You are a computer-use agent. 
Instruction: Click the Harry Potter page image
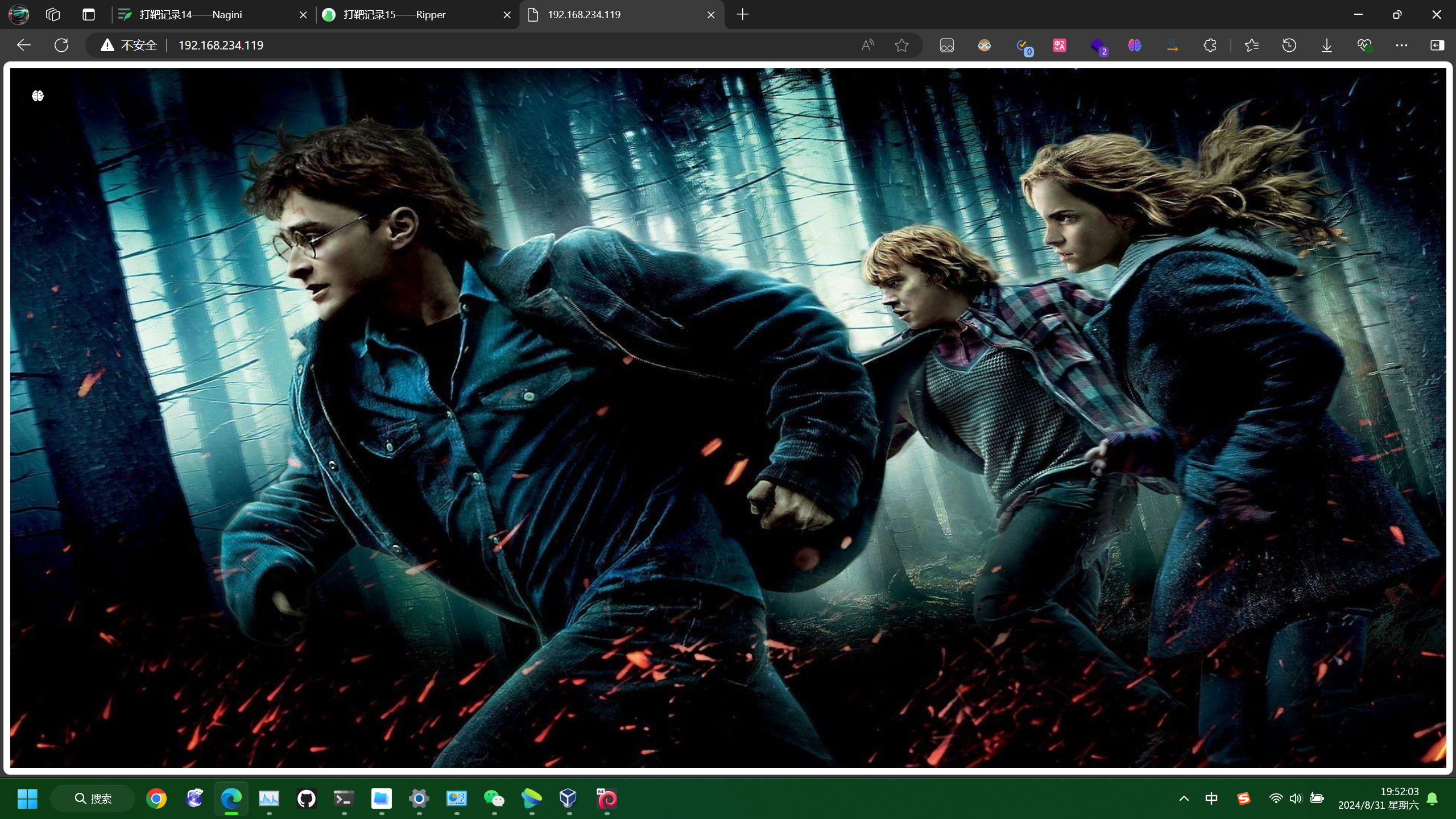(x=728, y=418)
